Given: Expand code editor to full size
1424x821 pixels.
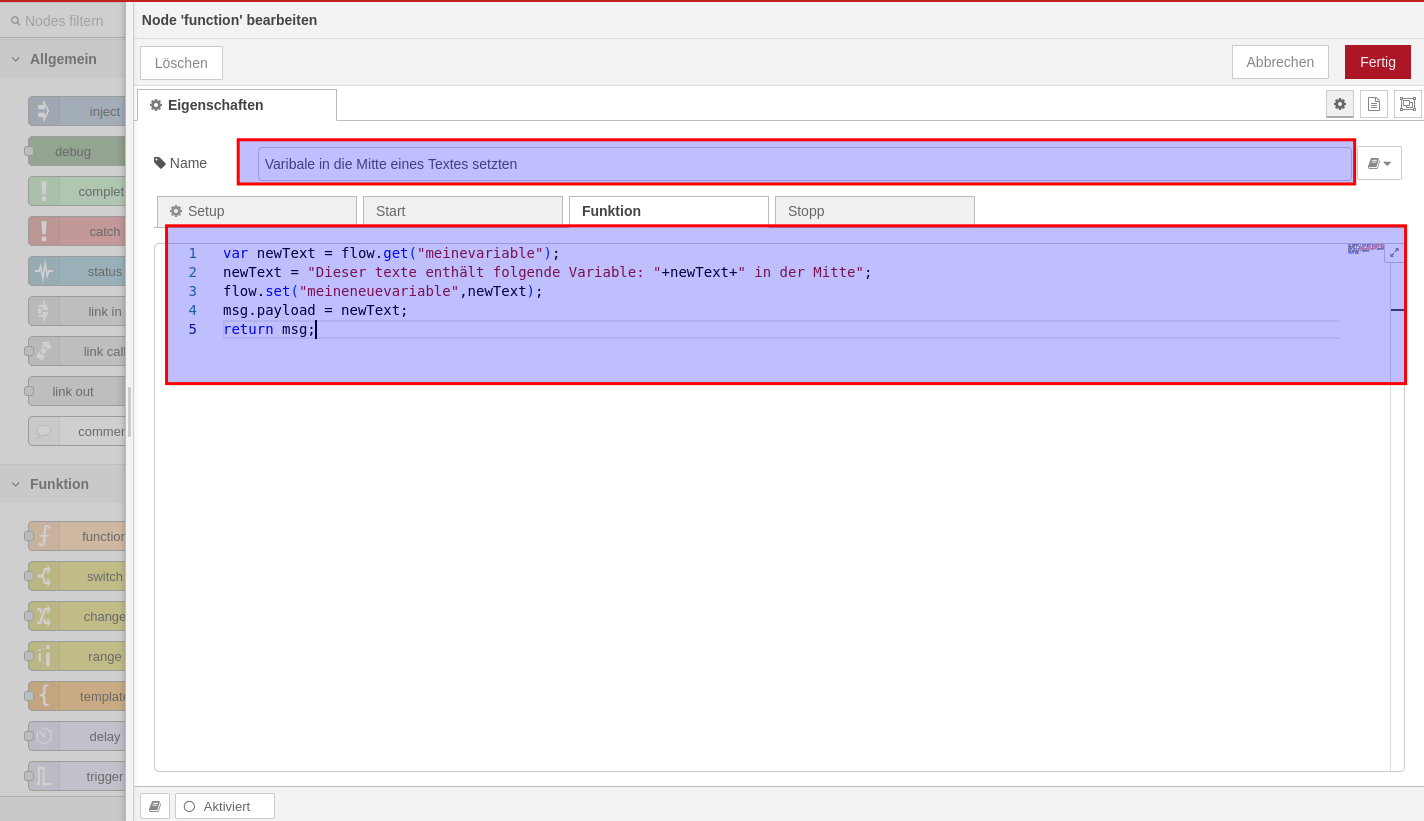Looking at the screenshot, I should coord(1394,253).
